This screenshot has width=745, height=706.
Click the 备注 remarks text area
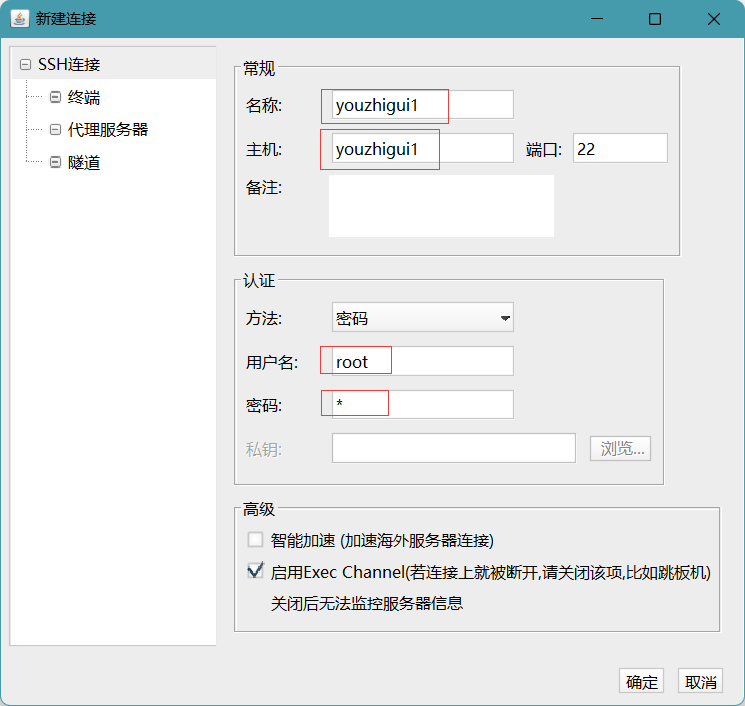441,206
